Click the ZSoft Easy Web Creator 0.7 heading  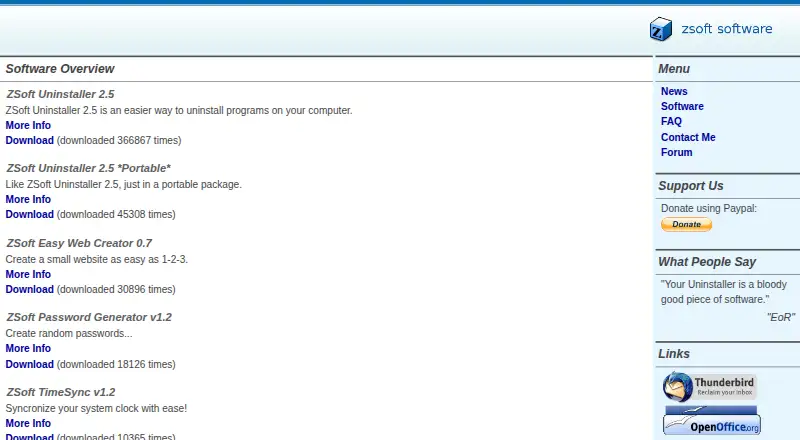[79, 243]
